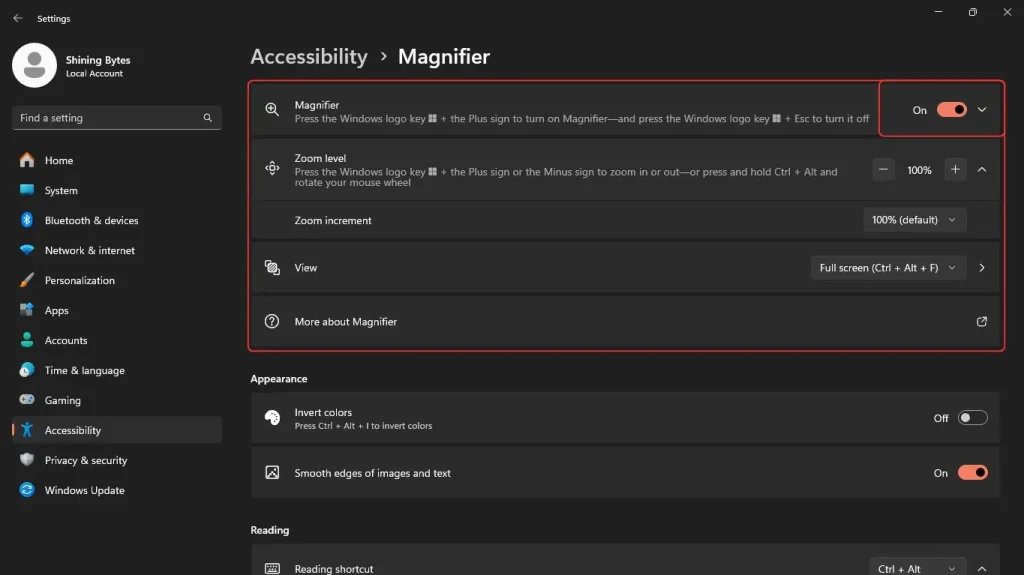Screen dimensions: 1024x575
Task: Click the Network & internet Wi-Fi icon
Action: click(x=27, y=250)
